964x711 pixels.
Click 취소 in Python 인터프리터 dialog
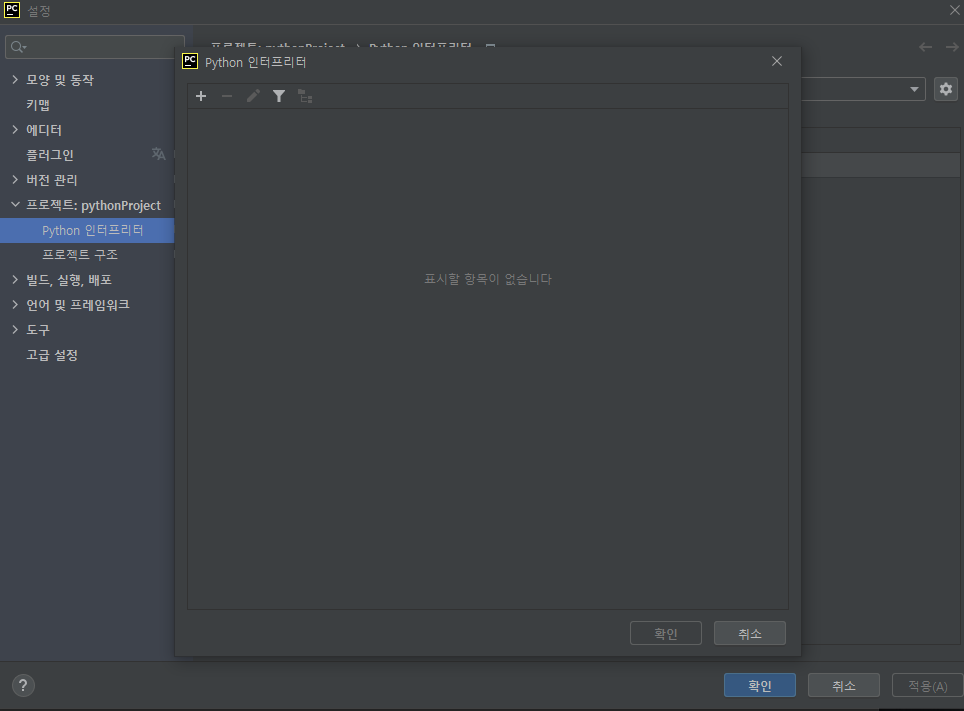tap(749, 634)
